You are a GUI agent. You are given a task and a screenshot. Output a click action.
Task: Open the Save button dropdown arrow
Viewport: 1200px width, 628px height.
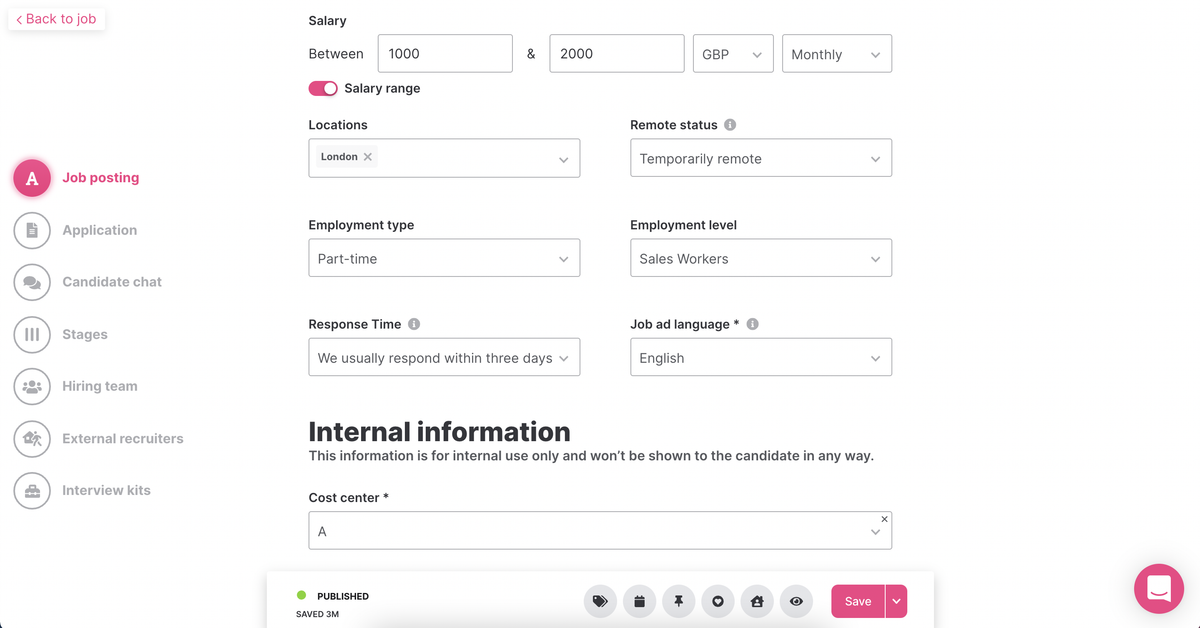(896, 601)
